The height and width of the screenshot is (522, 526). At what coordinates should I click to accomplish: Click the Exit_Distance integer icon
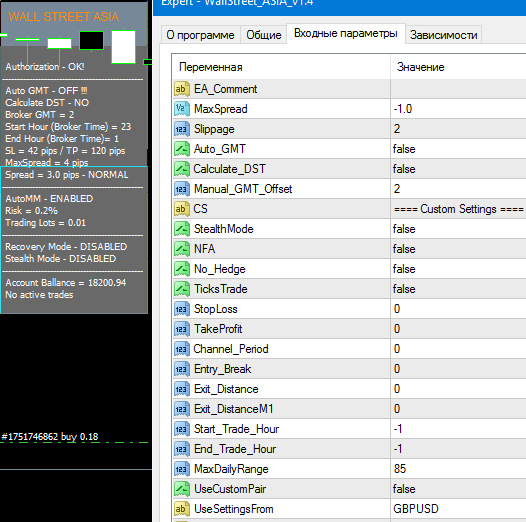tap(182, 389)
